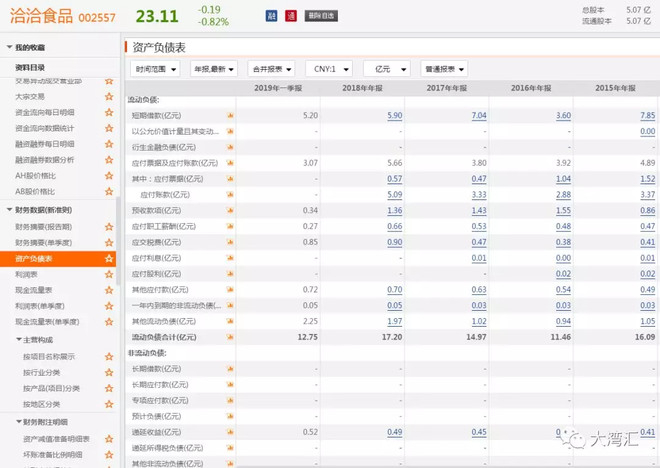The width and height of the screenshot is (660, 468).
Task: Open 按产品(项目)分类 in the sidebar
Action: [51, 388]
